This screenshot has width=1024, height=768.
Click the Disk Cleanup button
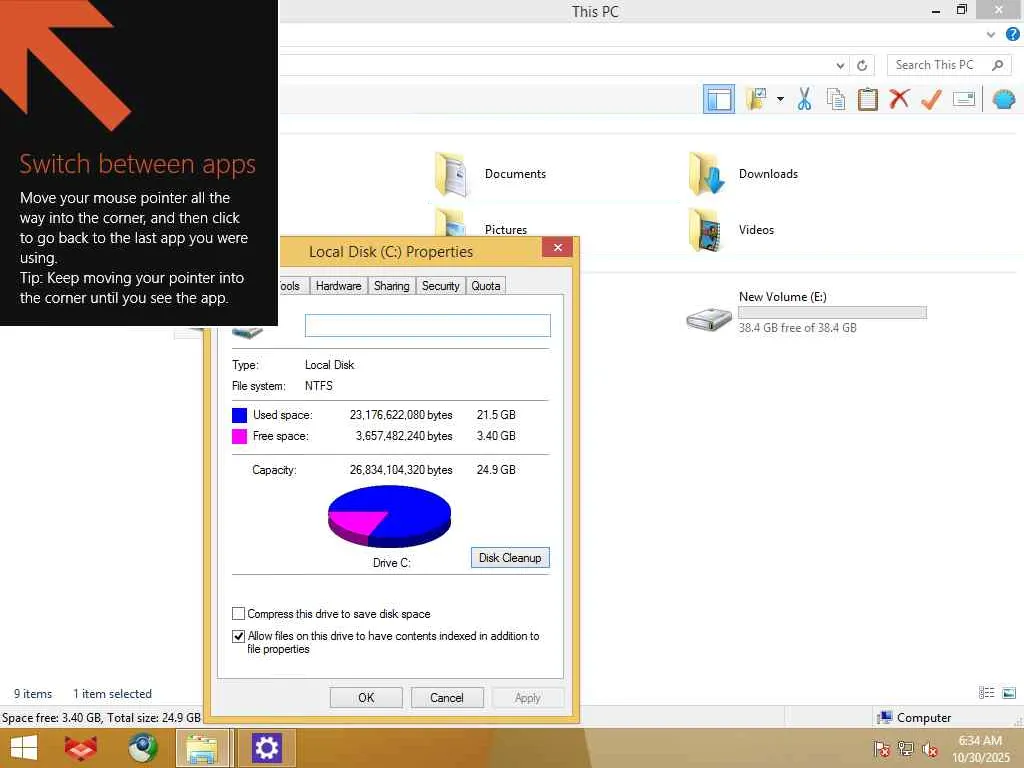pos(510,558)
